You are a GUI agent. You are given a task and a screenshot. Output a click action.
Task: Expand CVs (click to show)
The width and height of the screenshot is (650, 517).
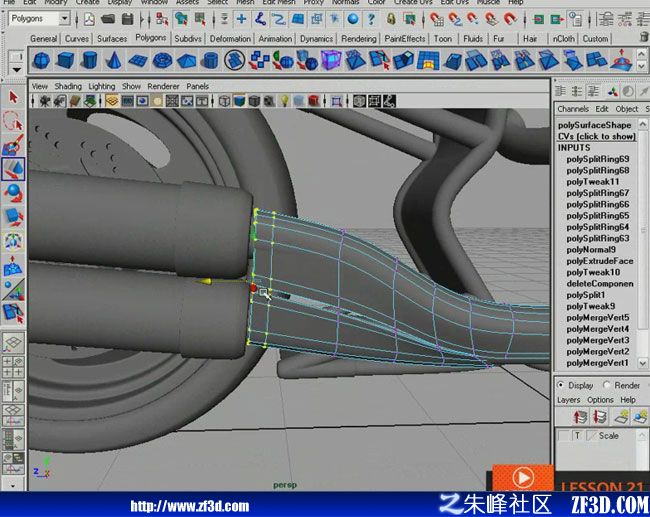point(596,136)
